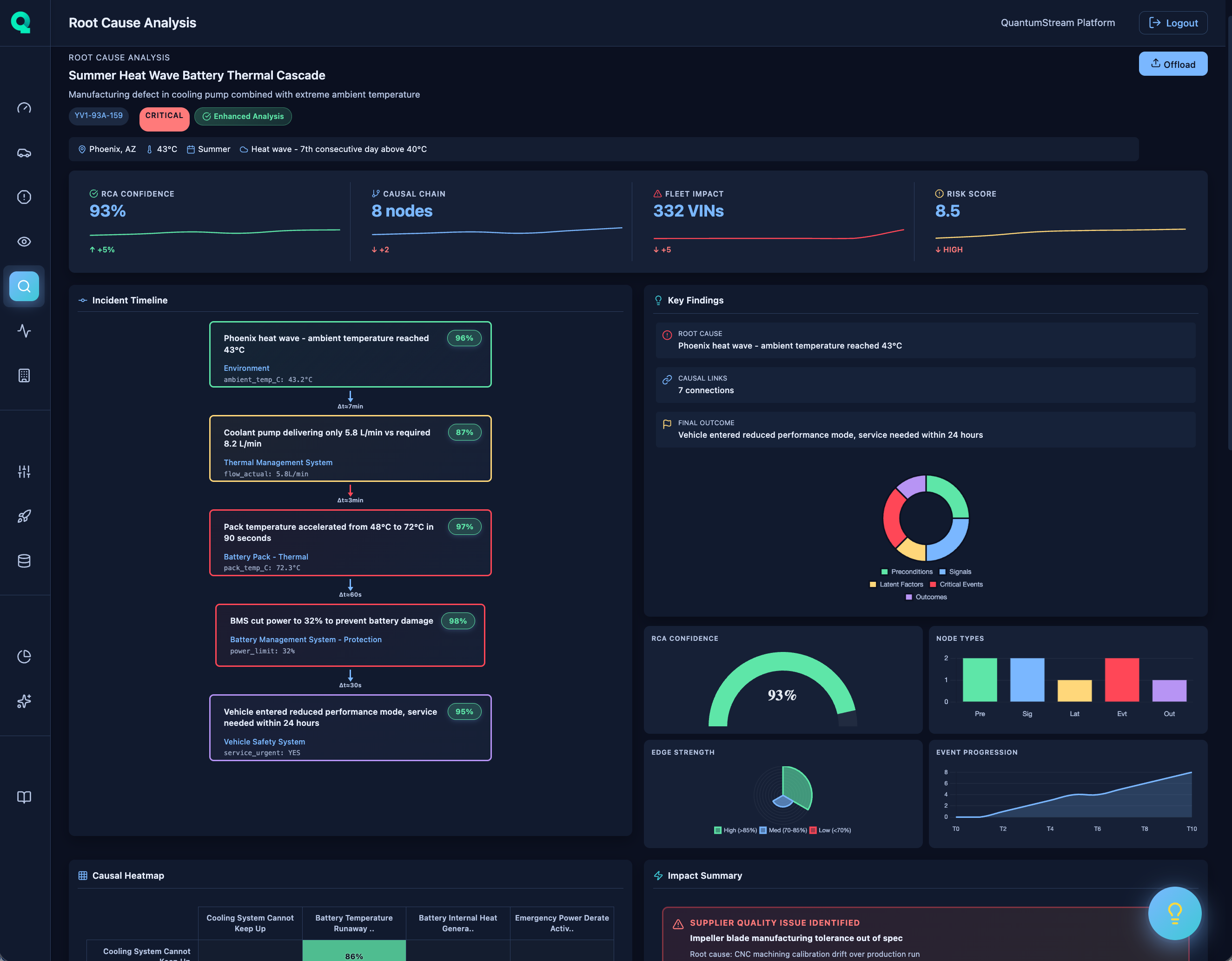Viewport: 1232px width, 961px height.
Task: Click the Logout button
Action: coord(1173,23)
